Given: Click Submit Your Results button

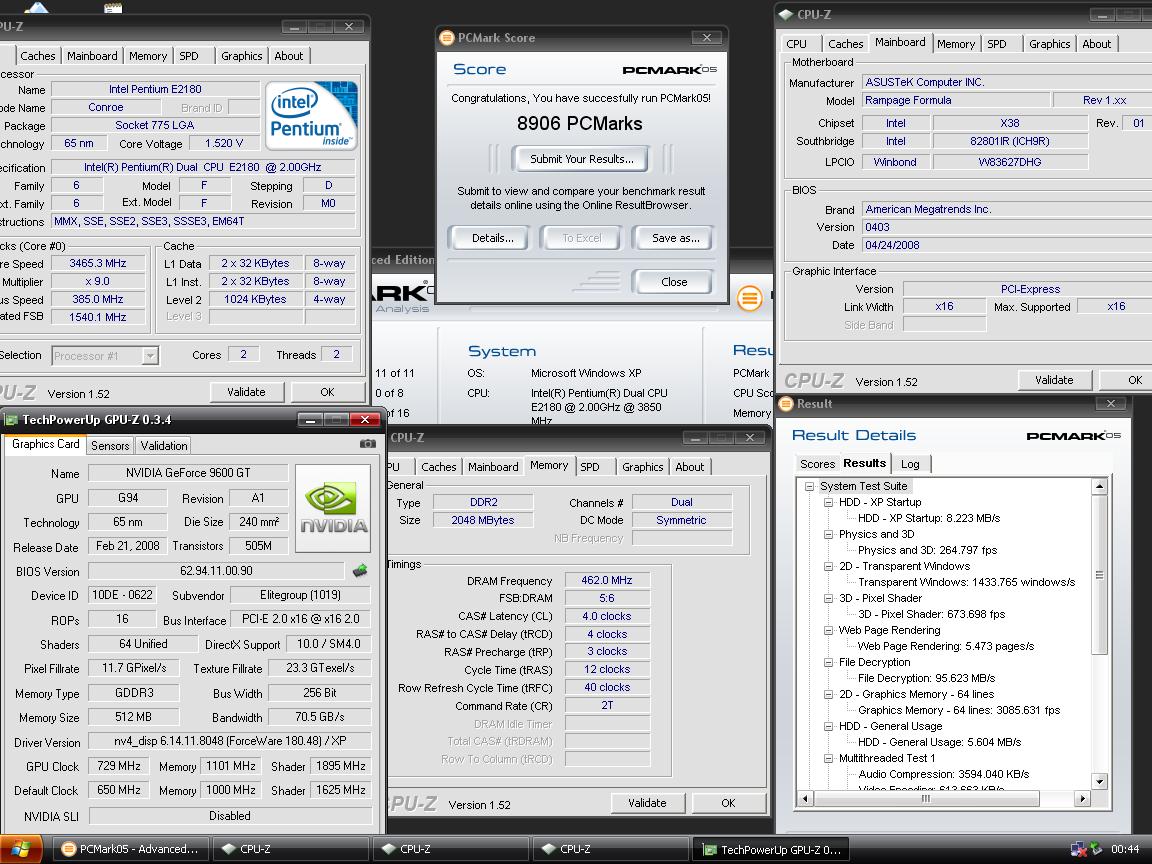Looking at the screenshot, I should coord(582,159).
